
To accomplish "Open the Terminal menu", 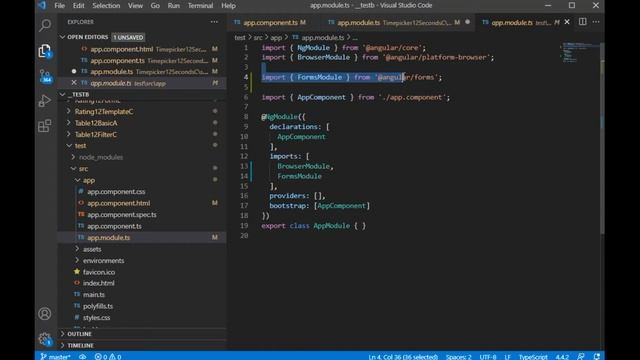I will click(x=200, y=6).
